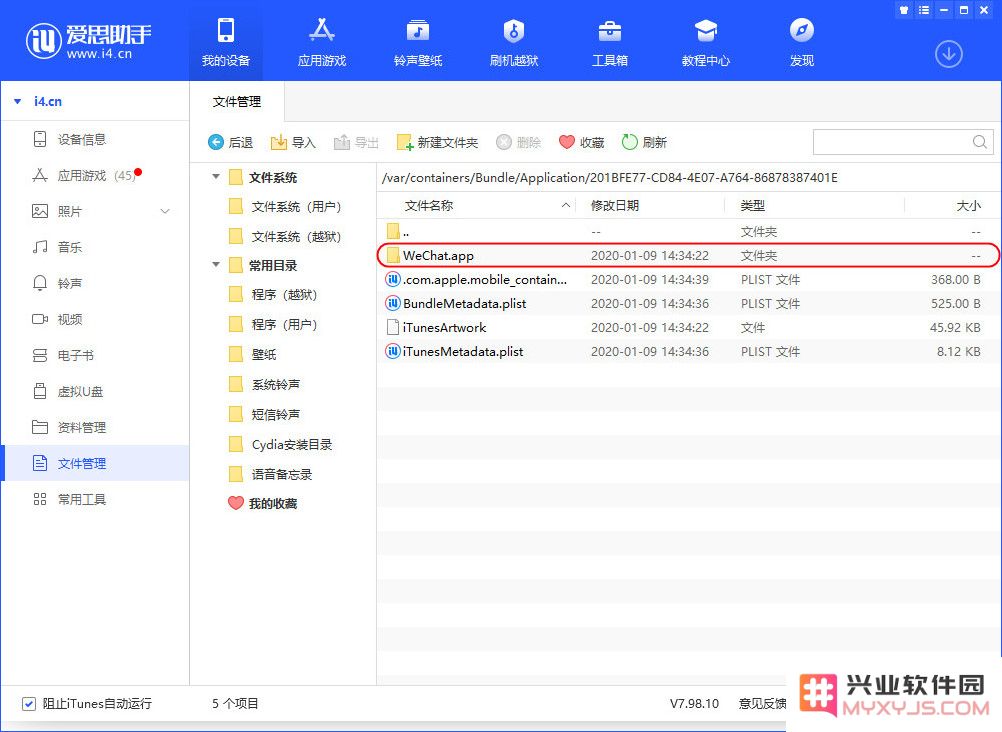Click the 删除 delete button

tap(519, 142)
